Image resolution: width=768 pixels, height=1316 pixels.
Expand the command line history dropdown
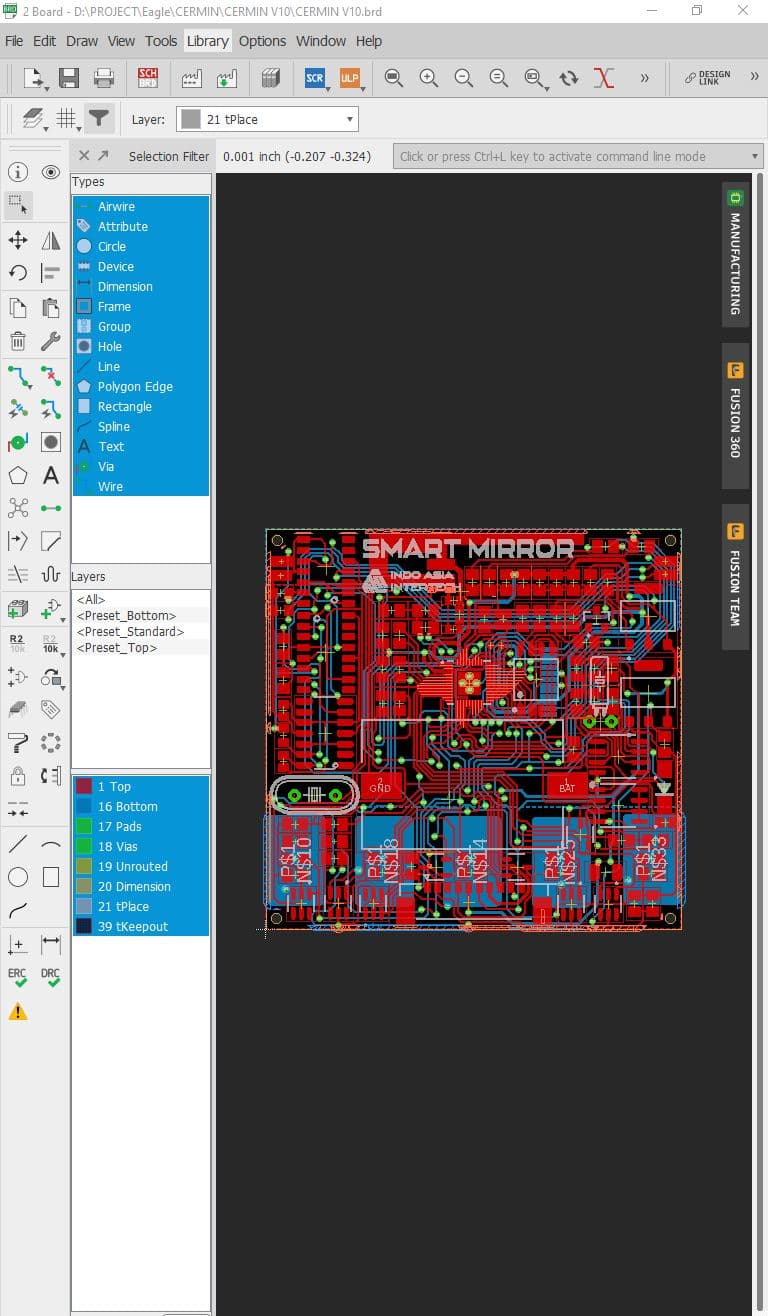754,156
